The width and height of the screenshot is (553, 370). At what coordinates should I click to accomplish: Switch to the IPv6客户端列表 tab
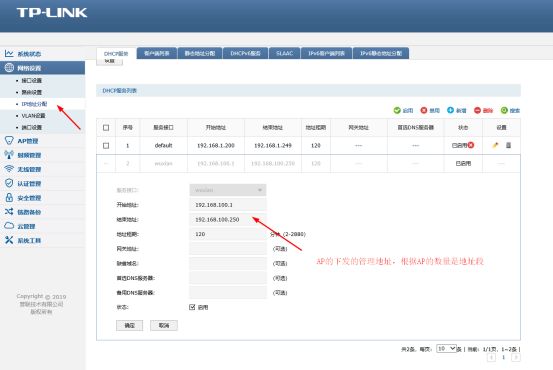326,53
